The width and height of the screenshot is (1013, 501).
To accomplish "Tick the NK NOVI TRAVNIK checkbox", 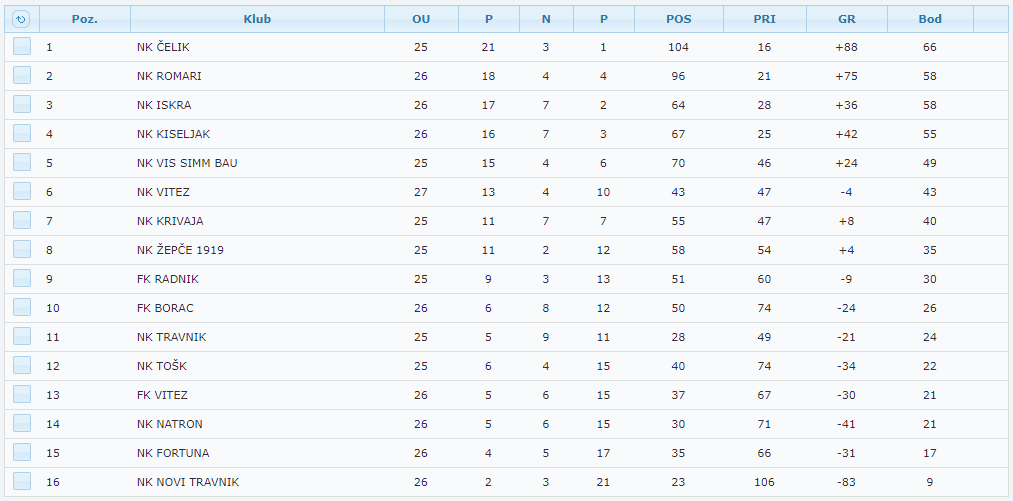I will (22, 482).
